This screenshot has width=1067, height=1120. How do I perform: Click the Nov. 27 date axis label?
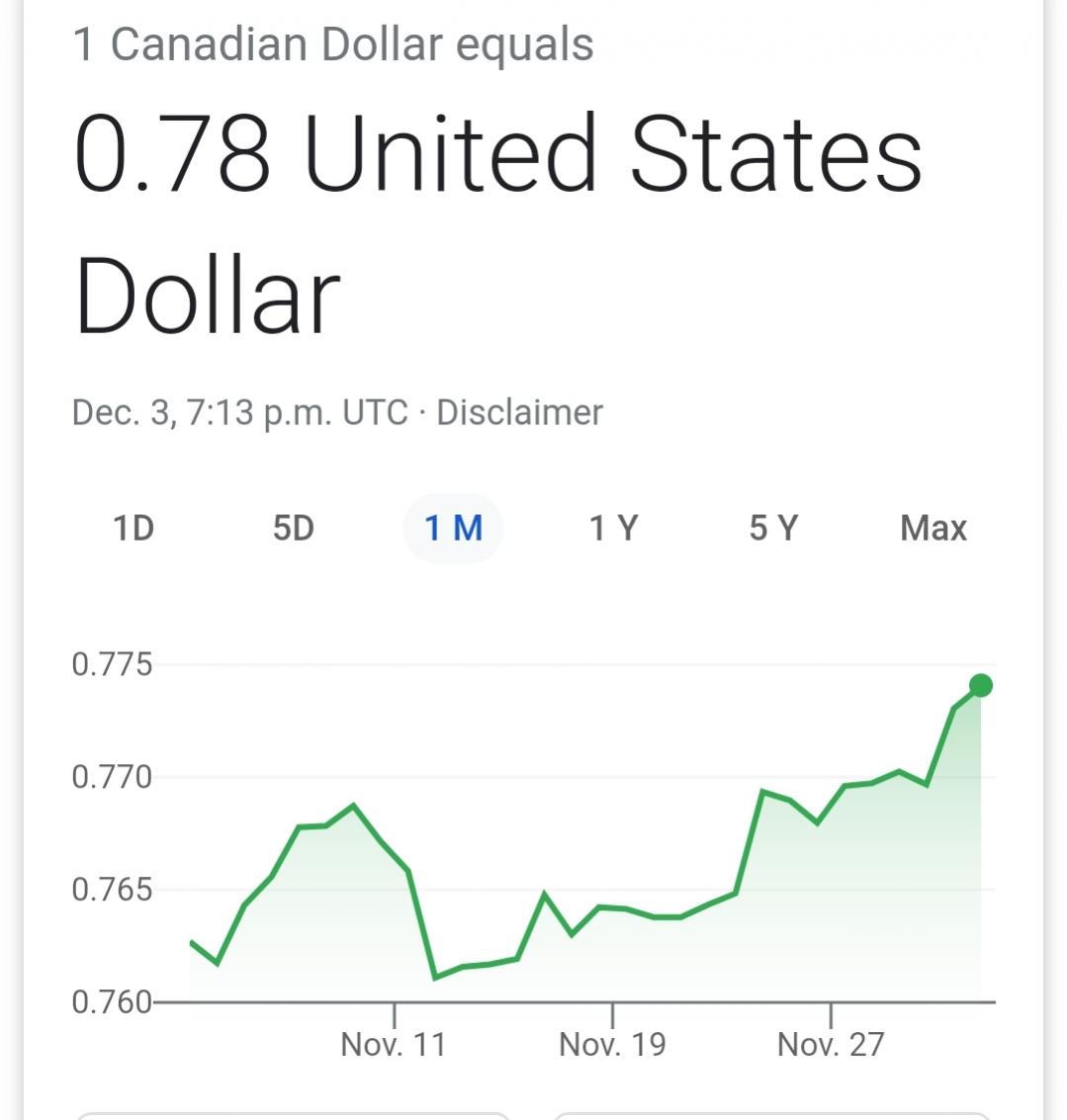pyautogui.click(x=831, y=1044)
